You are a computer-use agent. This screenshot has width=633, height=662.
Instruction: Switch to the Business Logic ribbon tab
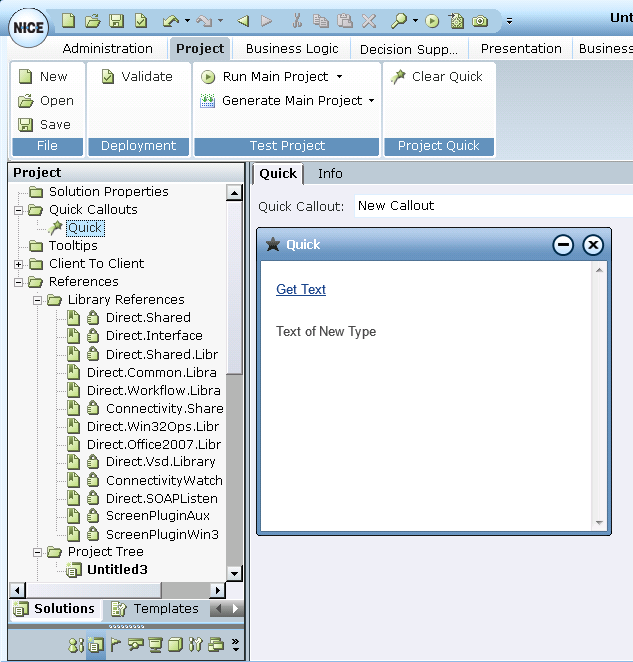click(x=292, y=49)
